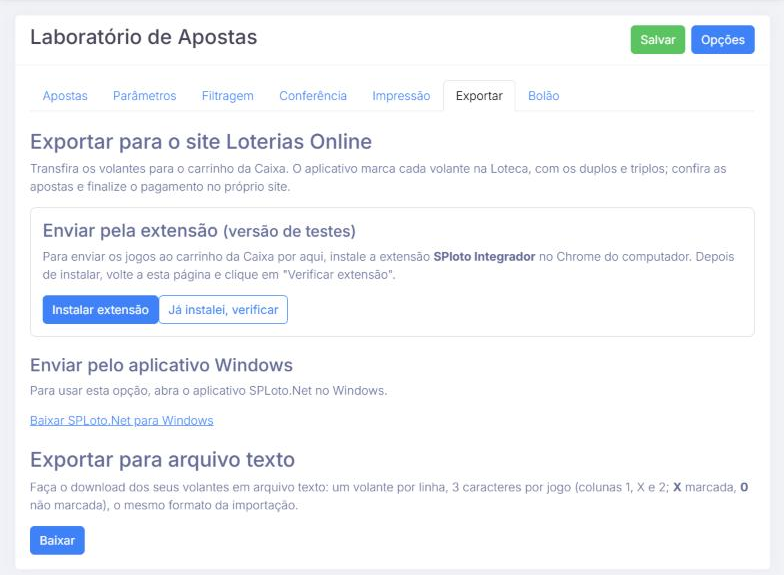Click heading "Exportar para arquivo texto"

tap(162, 460)
